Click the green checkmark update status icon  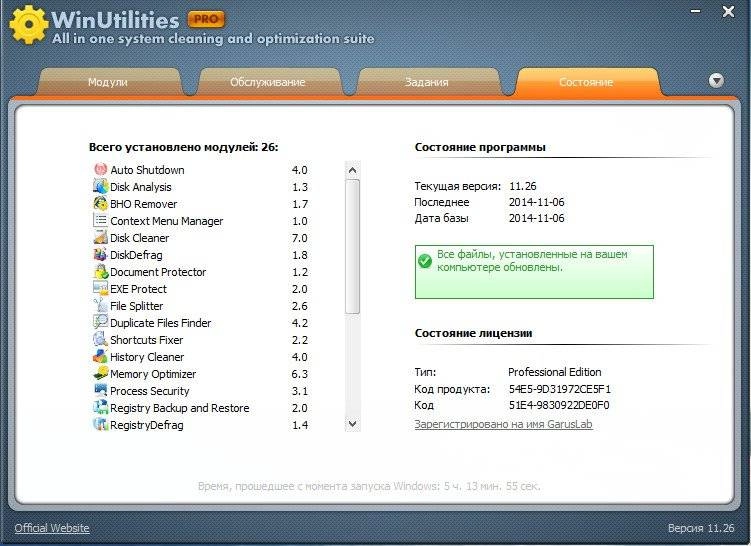425,261
